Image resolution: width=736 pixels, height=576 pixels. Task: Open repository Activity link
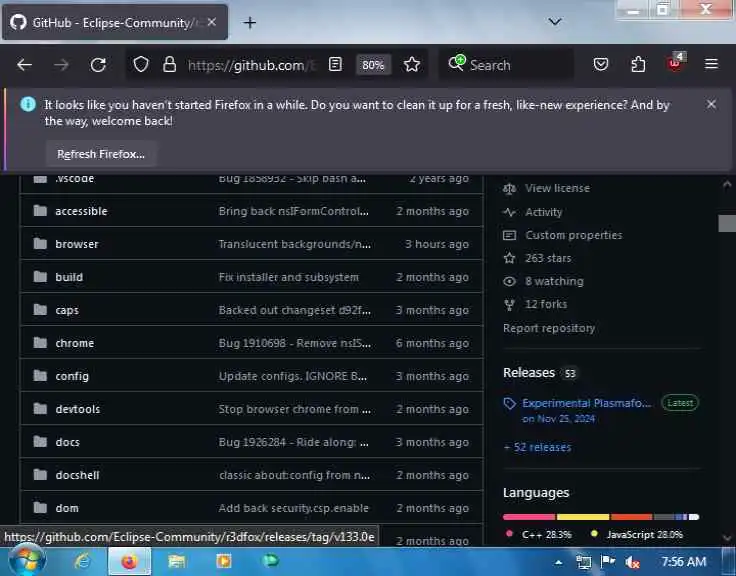544,212
